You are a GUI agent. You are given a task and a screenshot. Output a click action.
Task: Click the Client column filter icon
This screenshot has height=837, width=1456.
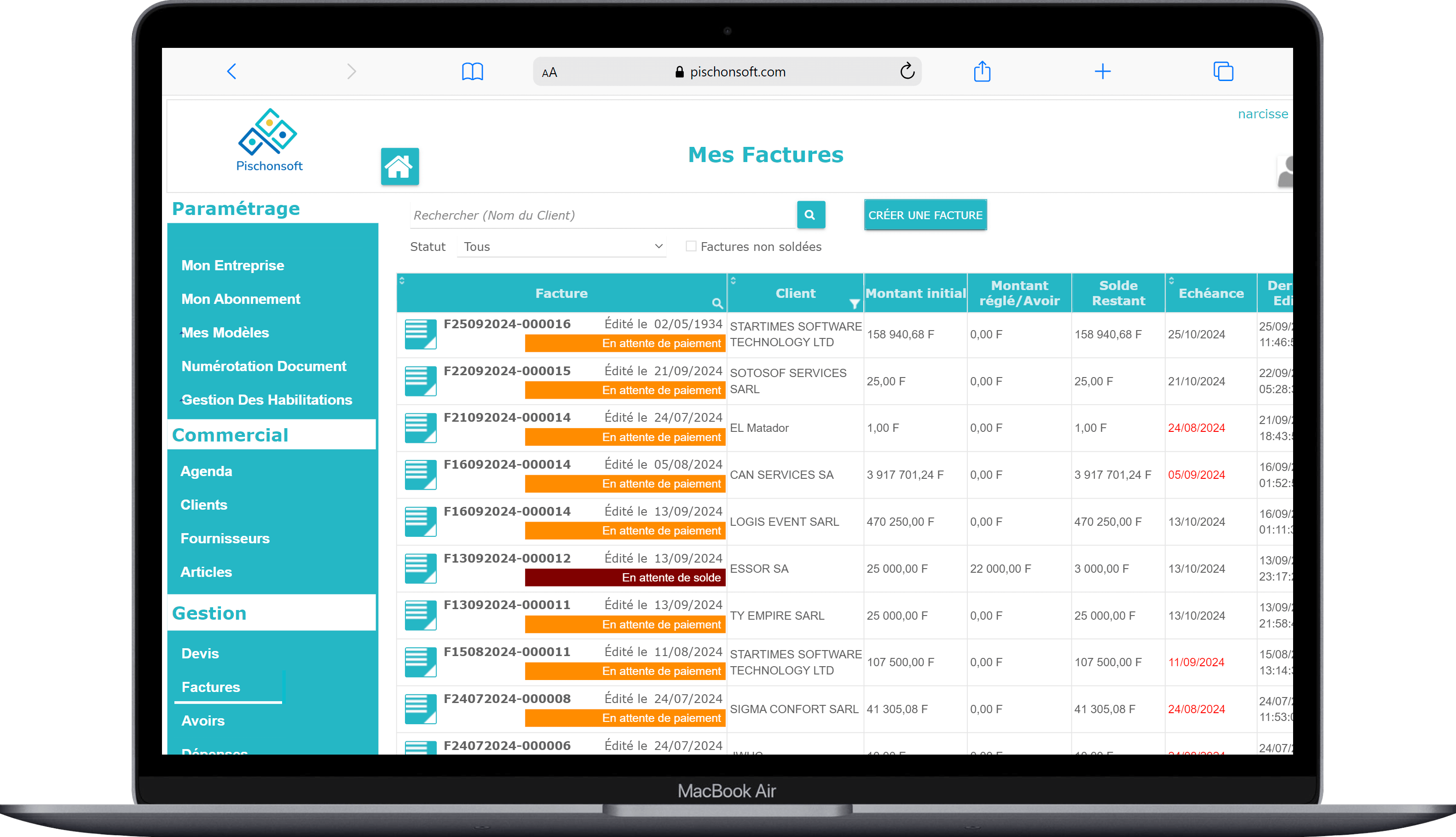(855, 303)
